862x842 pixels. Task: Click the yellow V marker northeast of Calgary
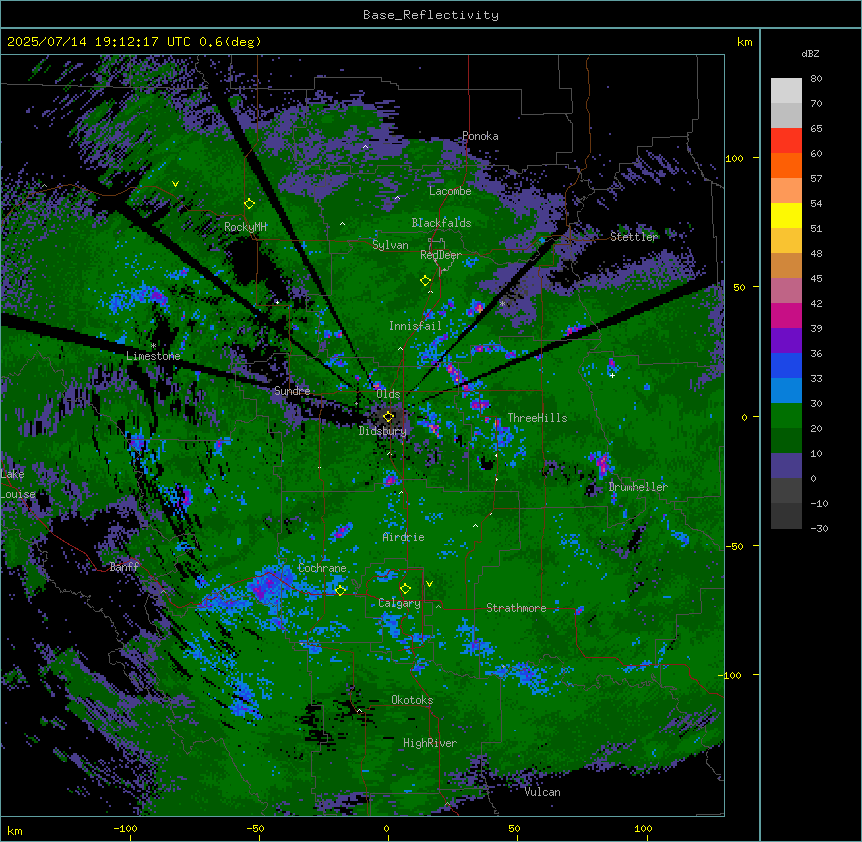(429, 584)
